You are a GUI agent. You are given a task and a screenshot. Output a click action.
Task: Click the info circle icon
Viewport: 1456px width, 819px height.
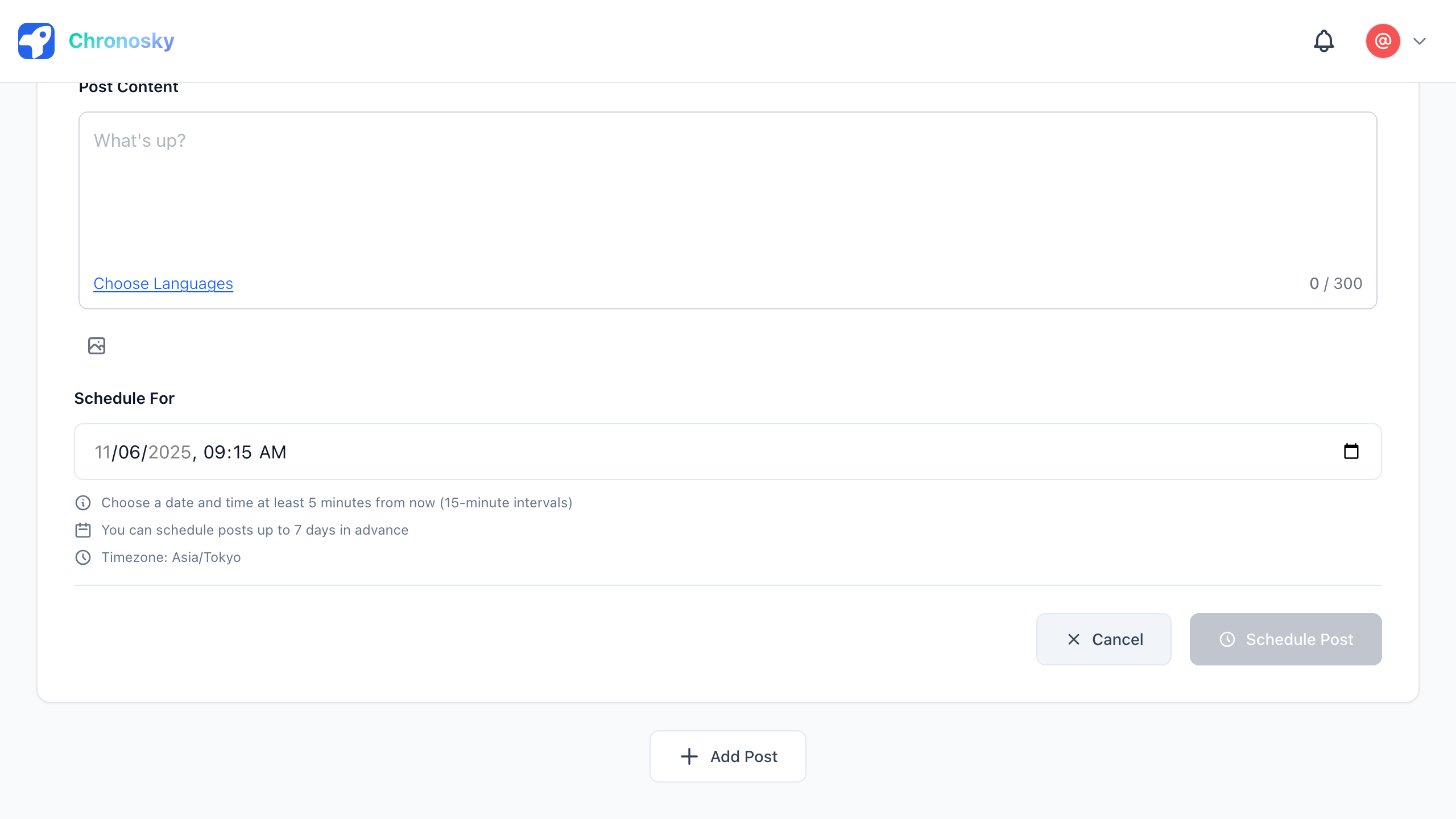click(x=83, y=503)
